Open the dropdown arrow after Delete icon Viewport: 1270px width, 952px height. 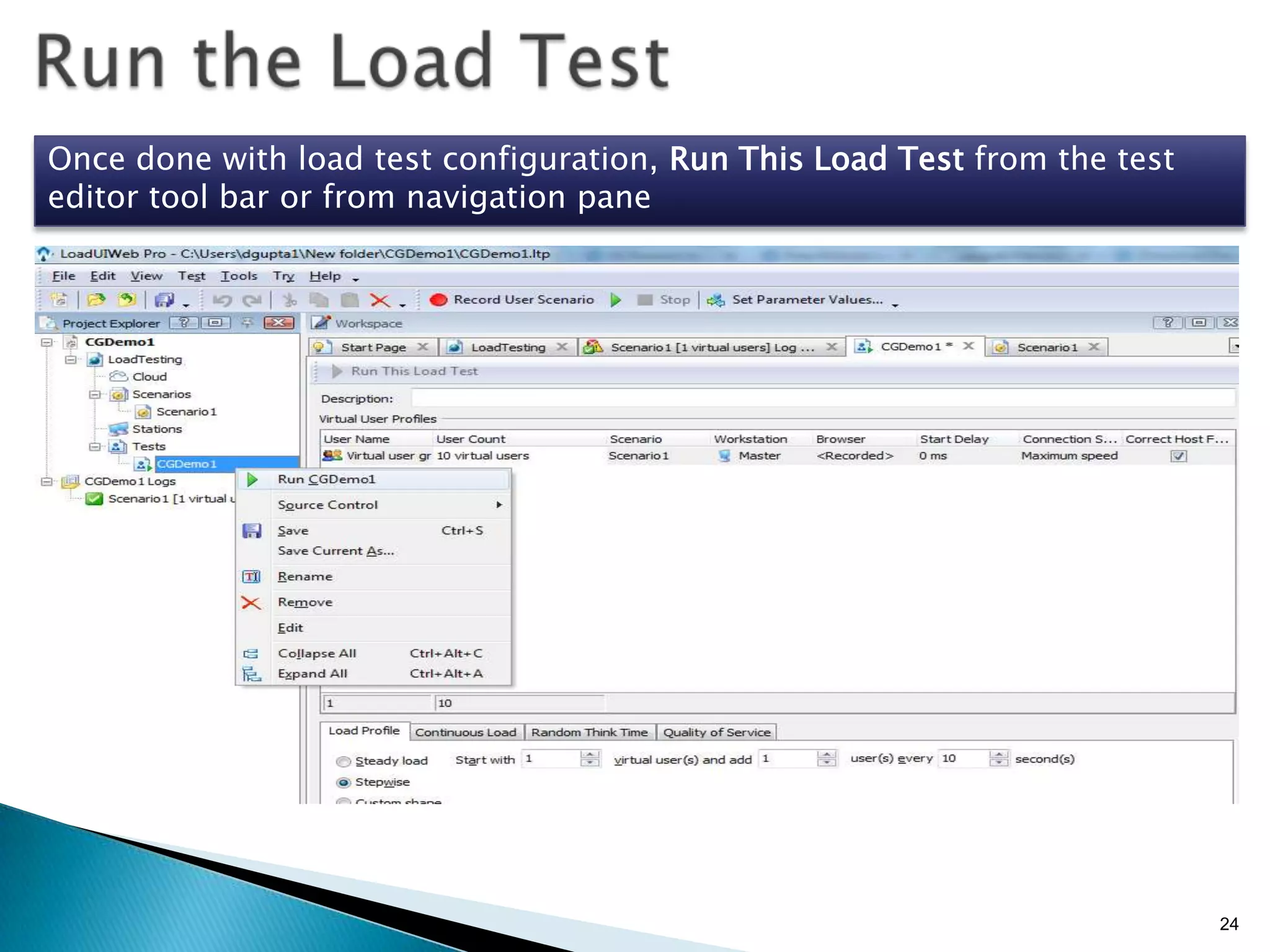(402, 305)
